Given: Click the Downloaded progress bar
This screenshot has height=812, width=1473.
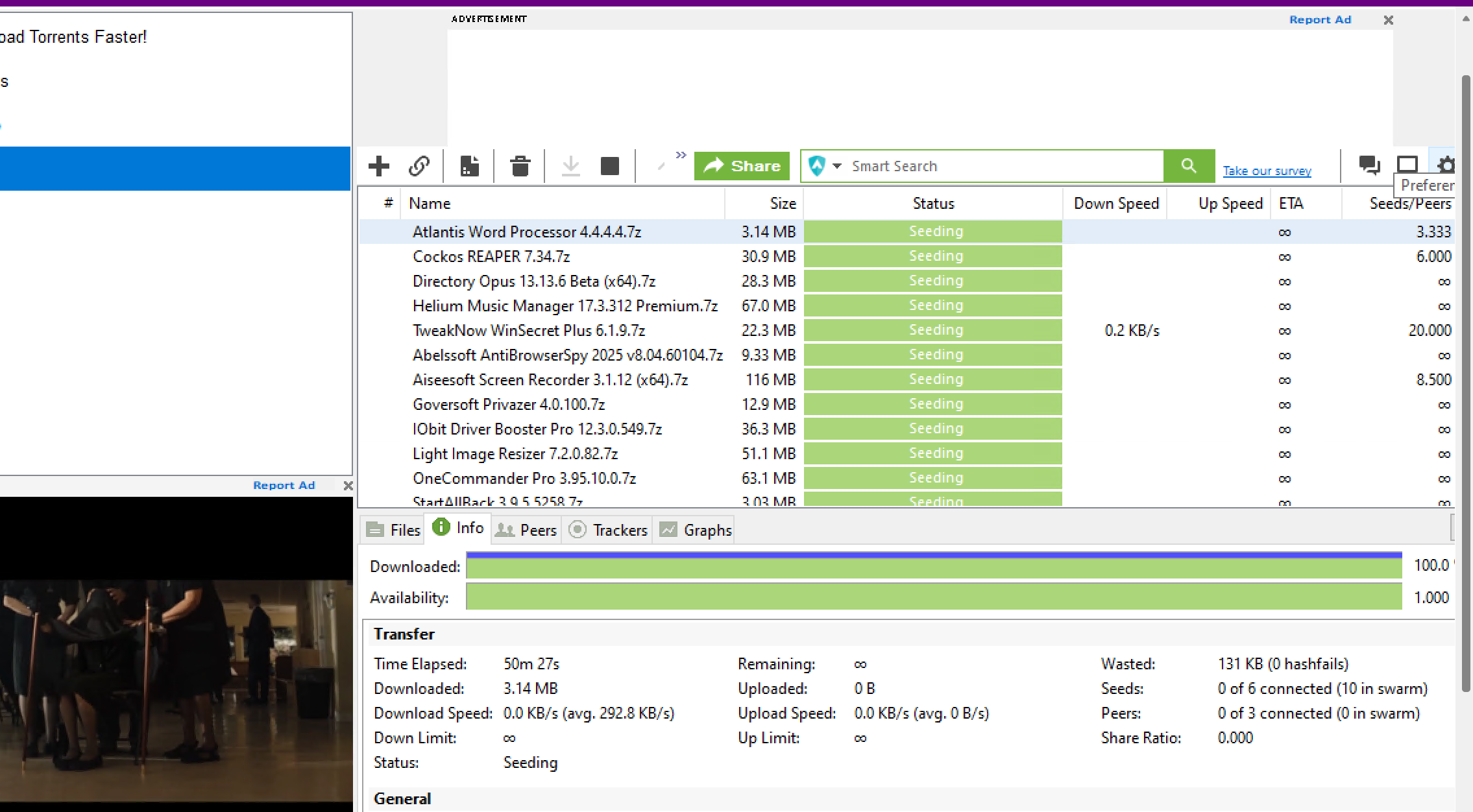Looking at the screenshot, I should pyautogui.click(x=934, y=565).
